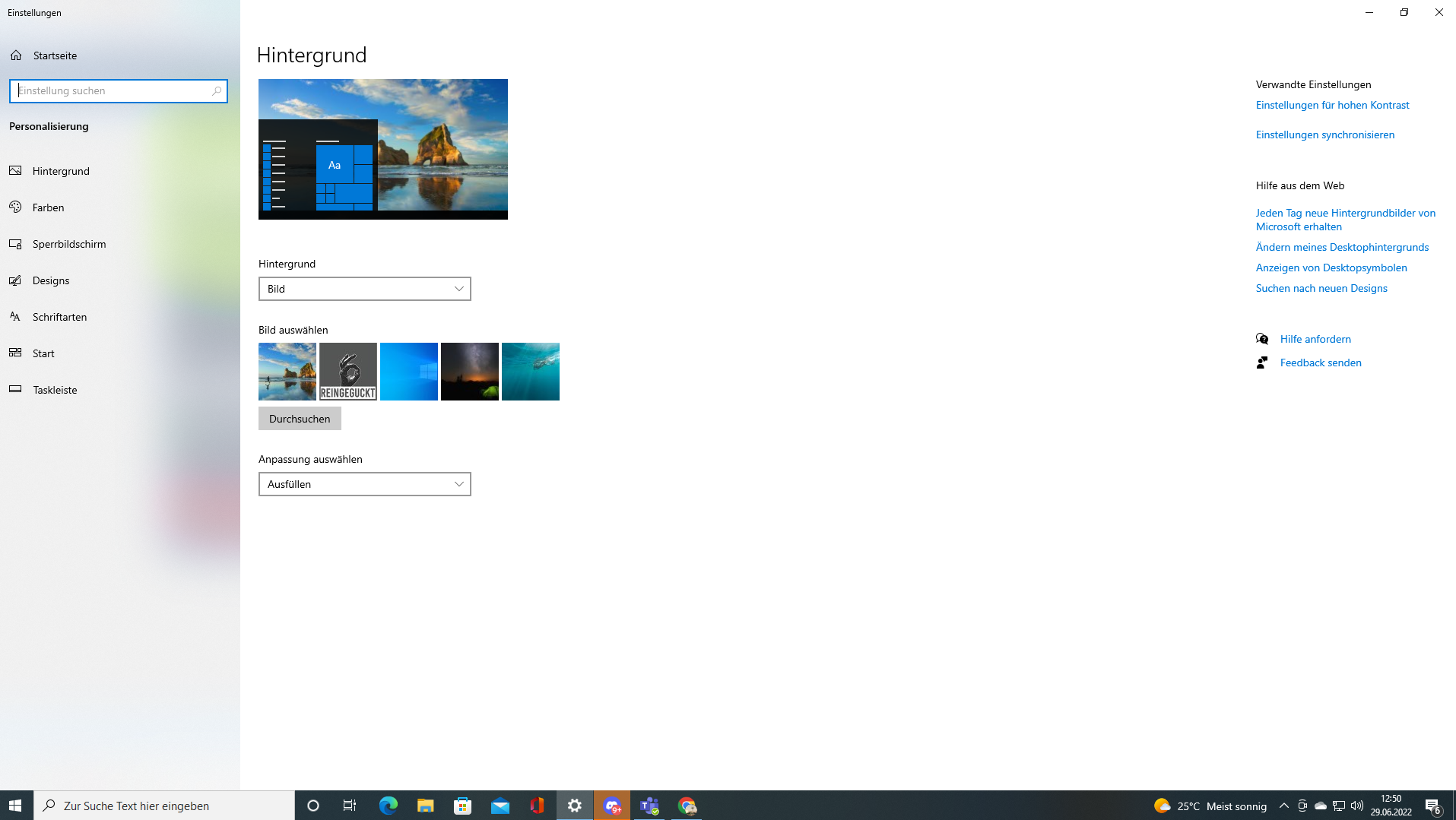This screenshot has width=1456, height=820.
Task: Select Start in the Personalisierung sidebar
Action: 43,353
